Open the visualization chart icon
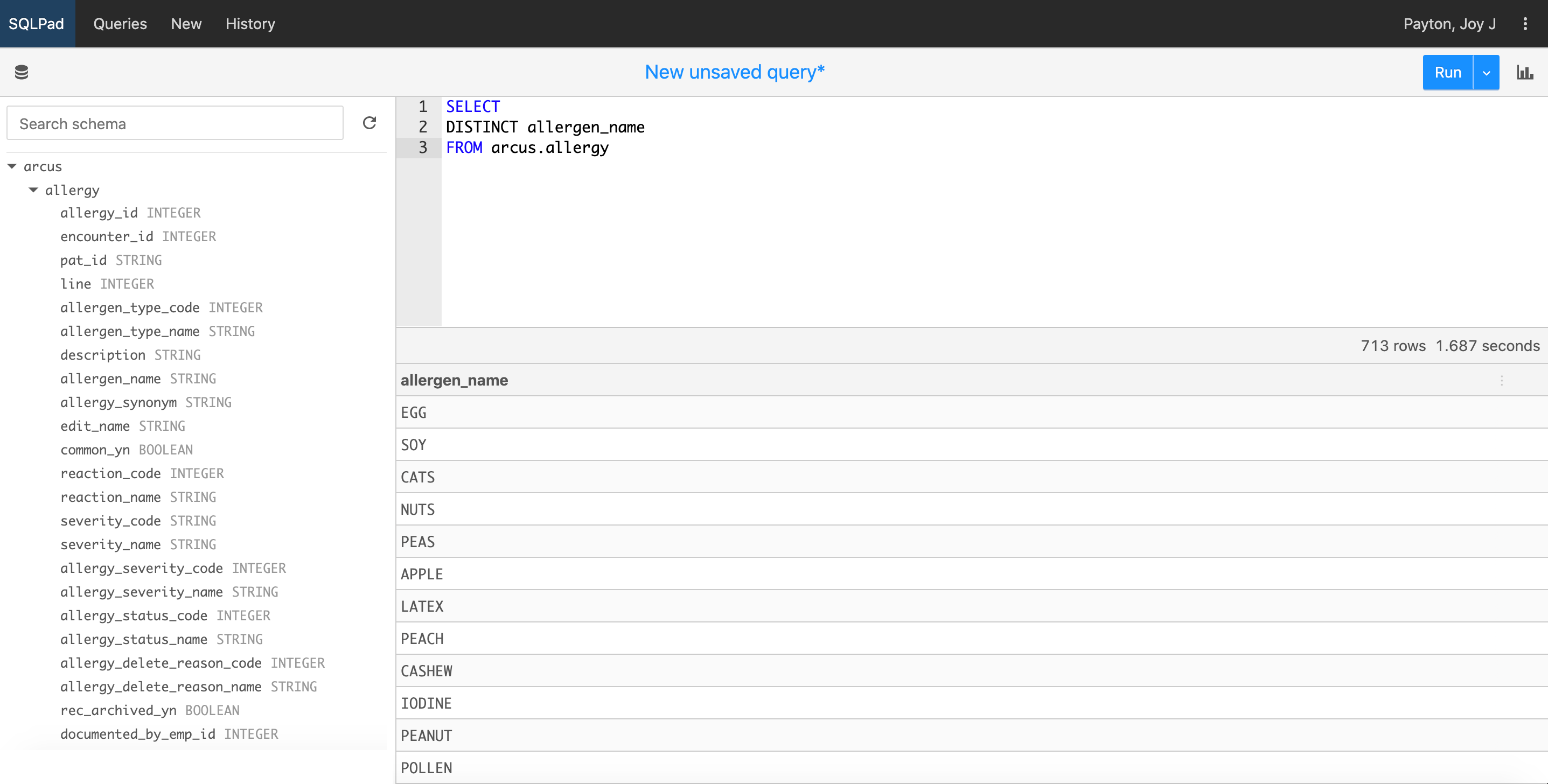The height and width of the screenshot is (784, 1548). coord(1524,72)
